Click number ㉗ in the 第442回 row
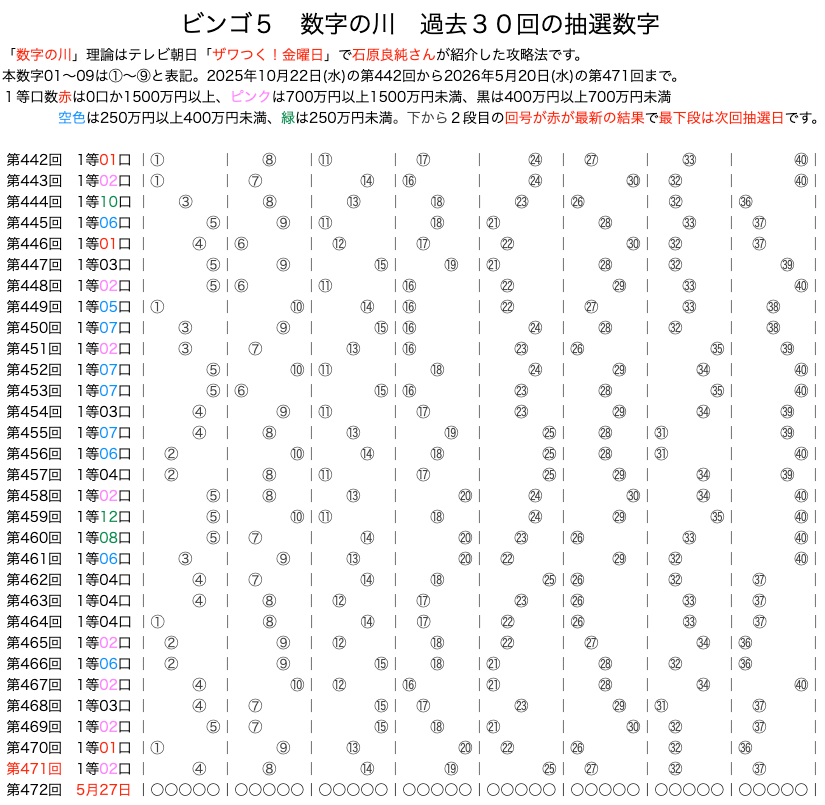Viewport: 825px width, 805px height. pos(591,160)
